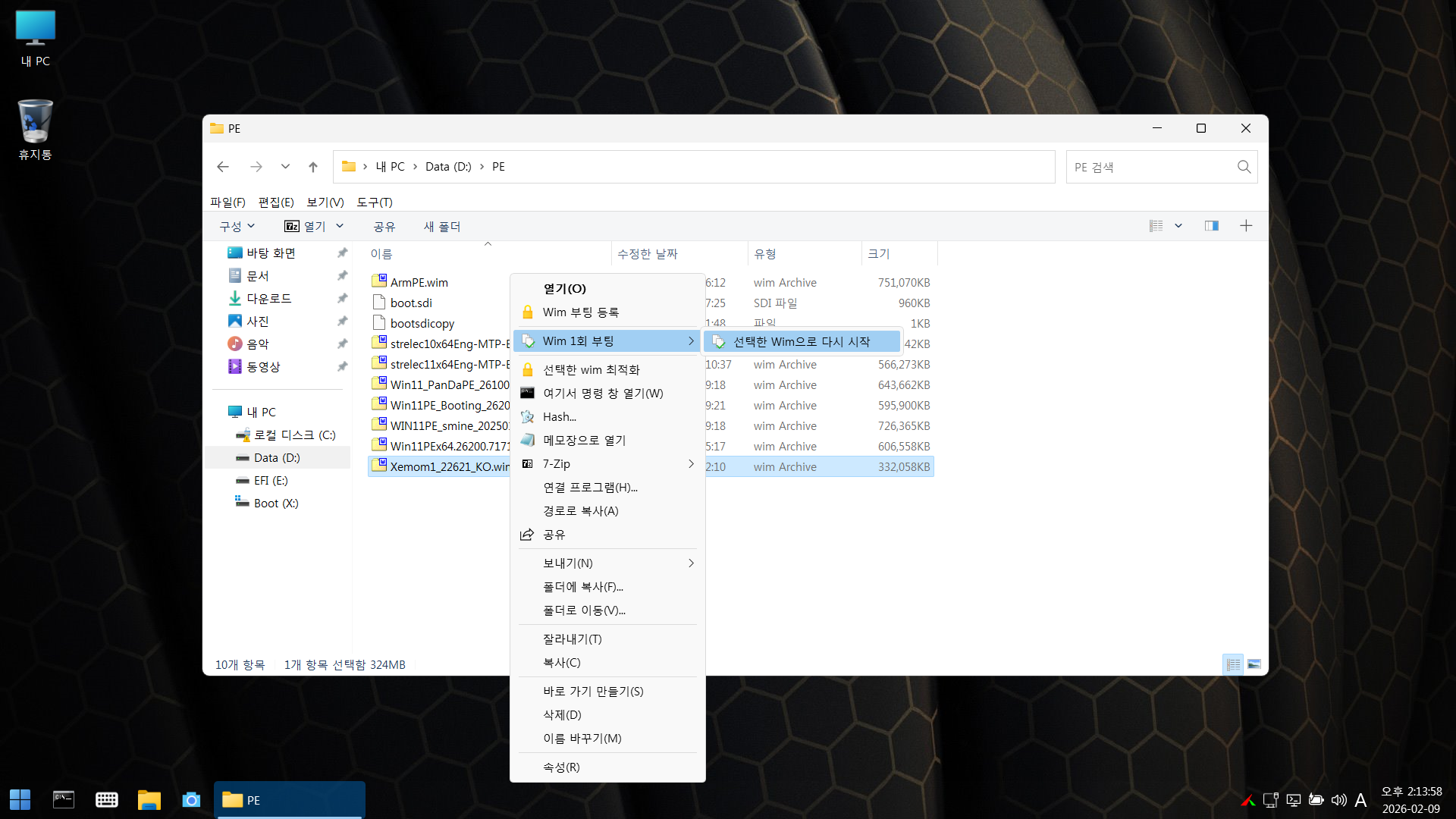
Task: Click the 공유 toolbar button
Action: [x=384, y=226]
